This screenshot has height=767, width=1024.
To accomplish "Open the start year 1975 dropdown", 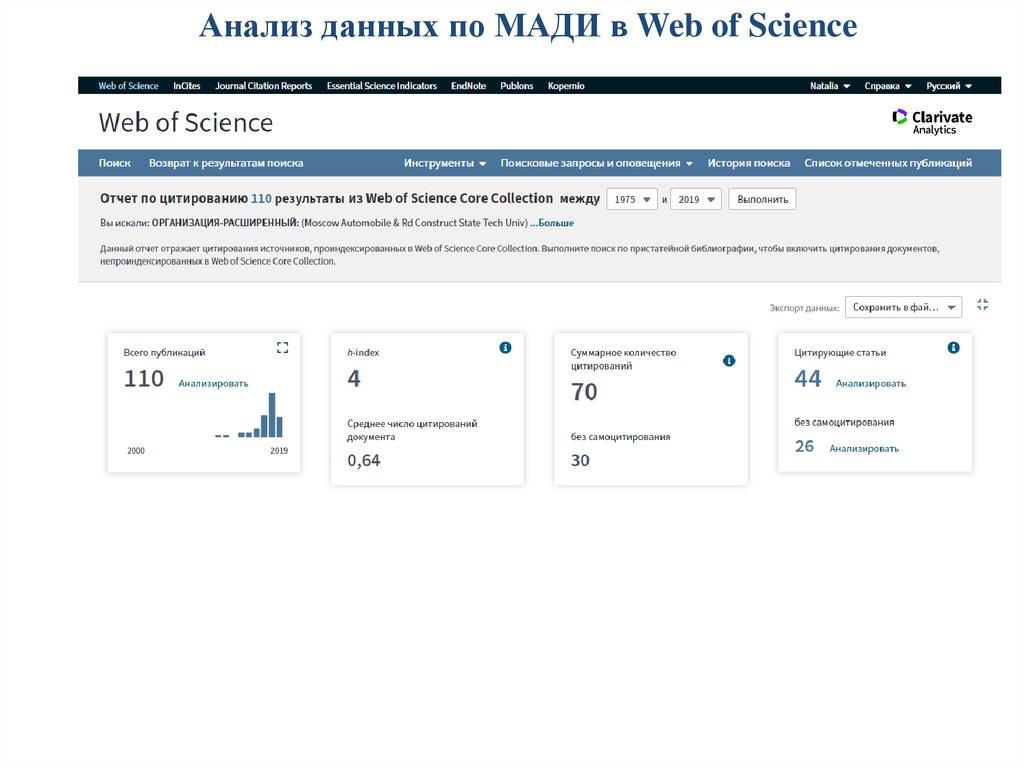I will [x=632, y=199].
